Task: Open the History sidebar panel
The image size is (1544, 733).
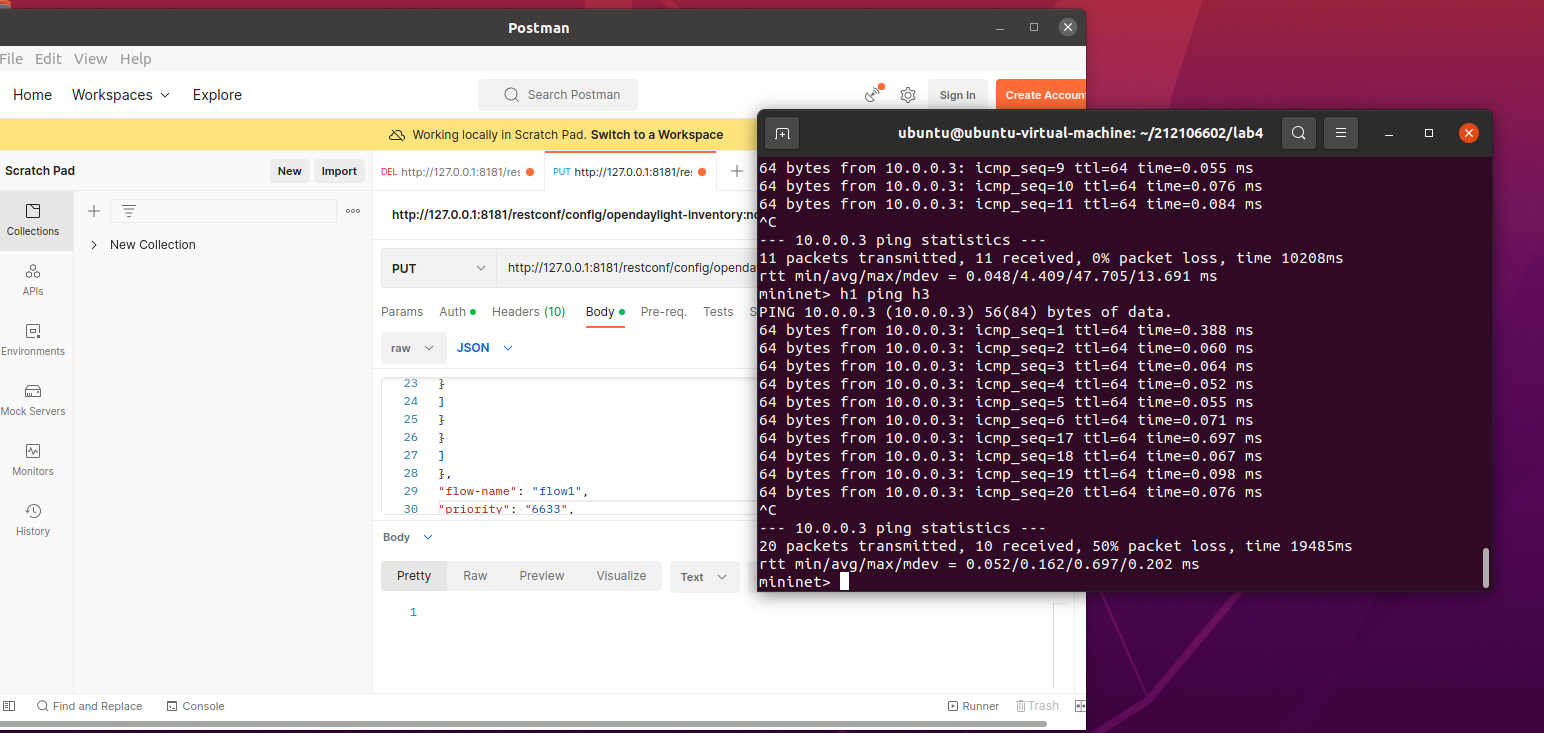Action: pos(33,520)
